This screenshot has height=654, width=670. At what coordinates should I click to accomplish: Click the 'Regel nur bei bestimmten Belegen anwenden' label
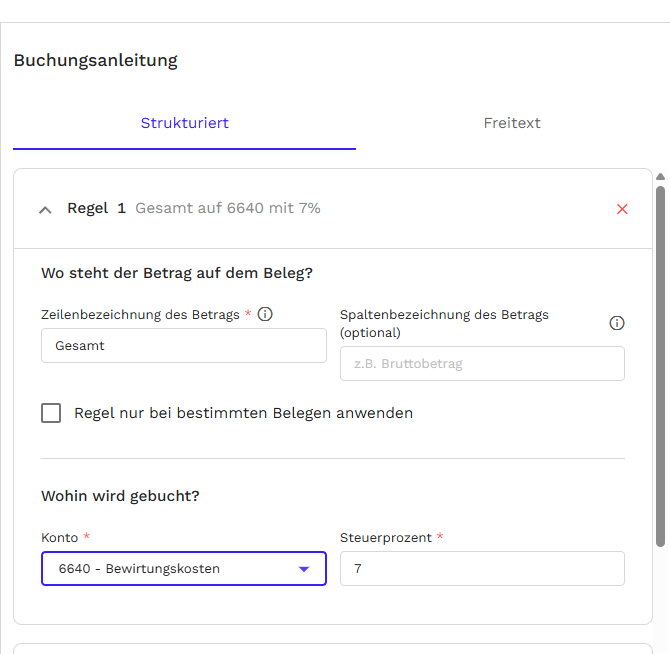pyautogui.click(x=243, y=413)
